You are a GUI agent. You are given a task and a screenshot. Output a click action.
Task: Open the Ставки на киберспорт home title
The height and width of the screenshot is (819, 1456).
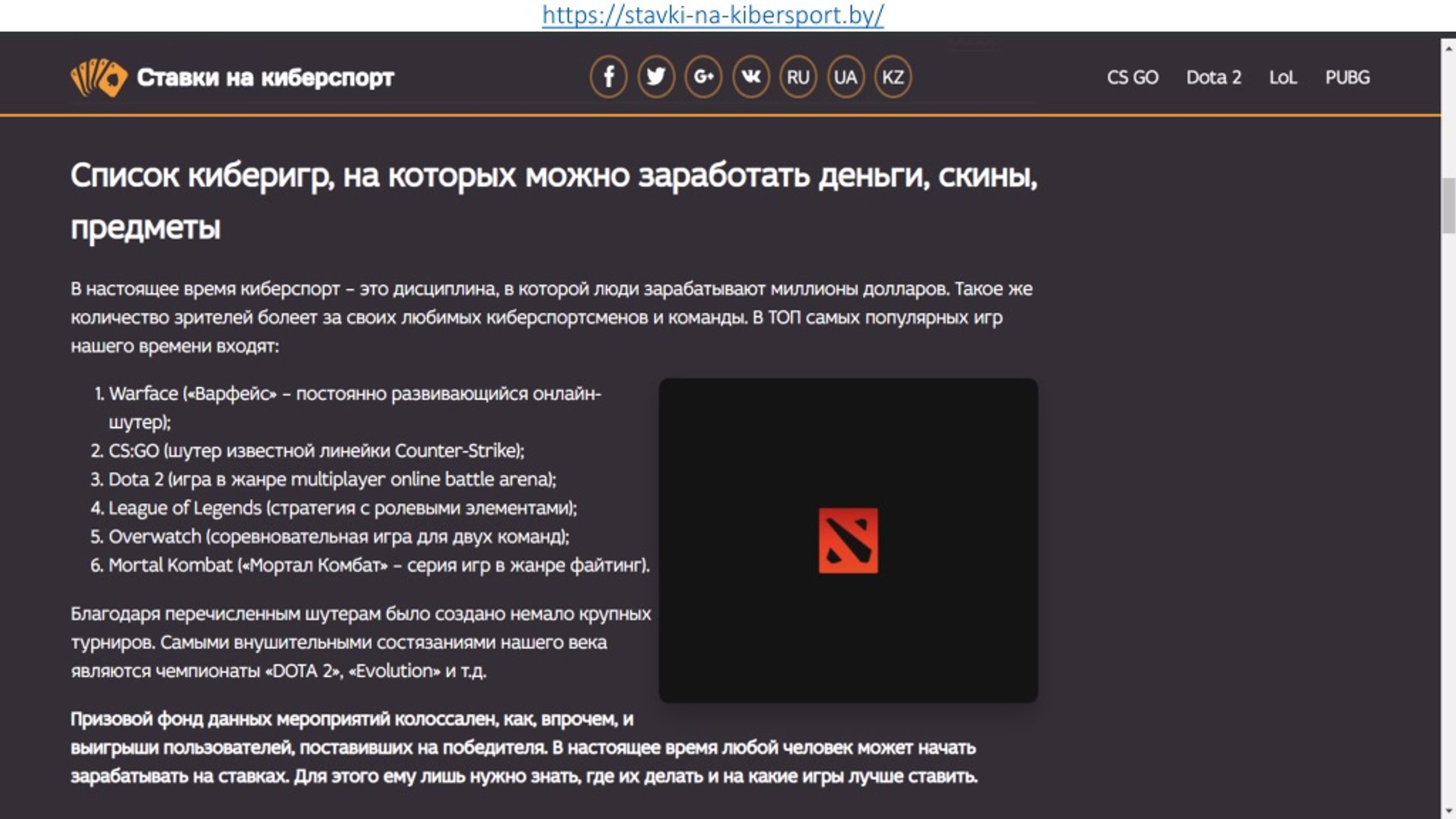coord(265,77)
